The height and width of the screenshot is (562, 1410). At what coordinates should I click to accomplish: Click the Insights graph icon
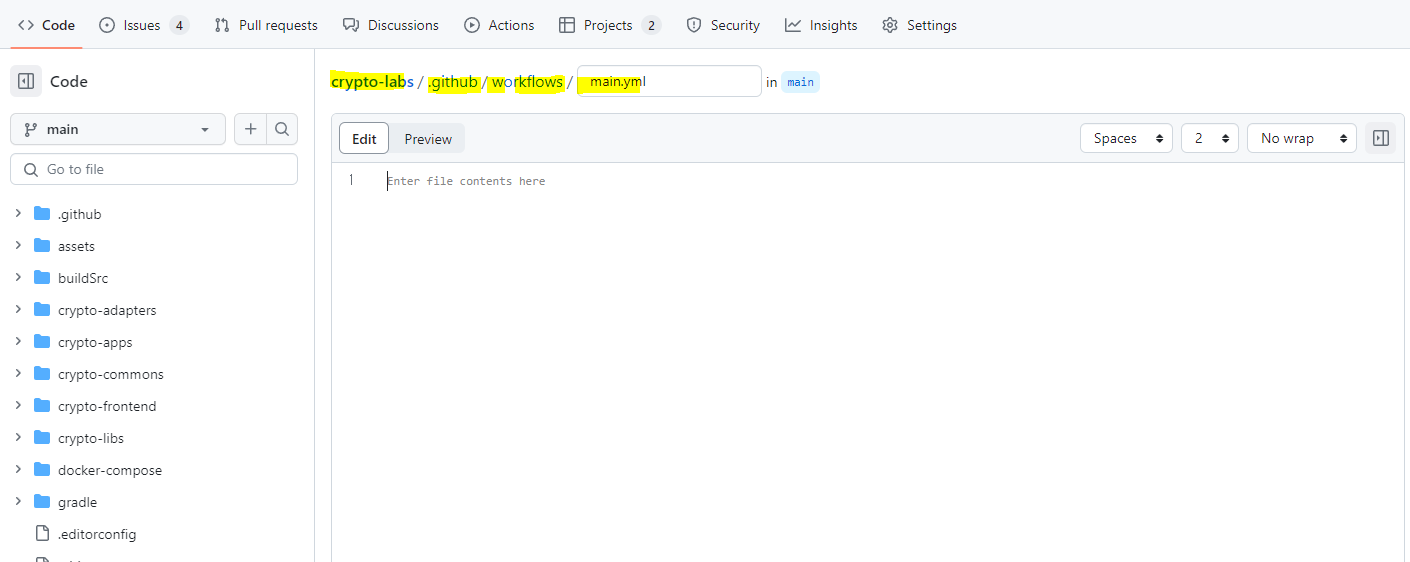coord(793,25)
